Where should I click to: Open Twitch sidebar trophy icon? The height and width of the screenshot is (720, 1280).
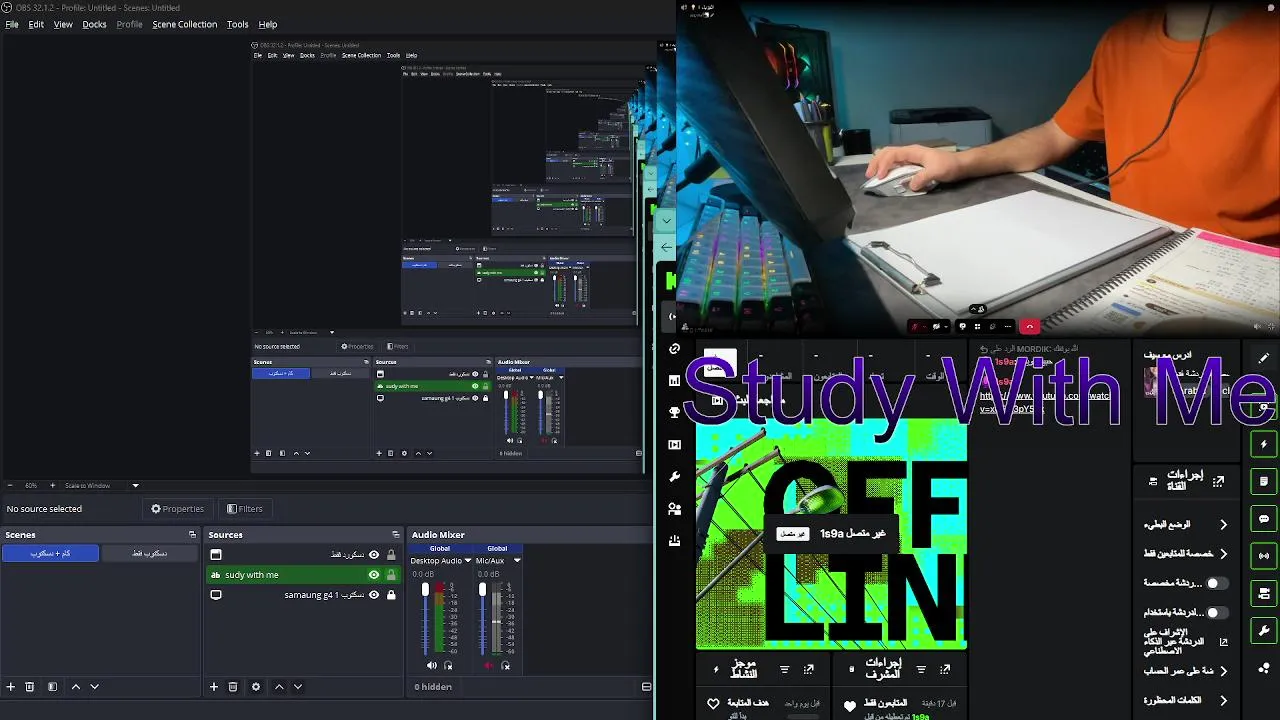coord(675,413)
